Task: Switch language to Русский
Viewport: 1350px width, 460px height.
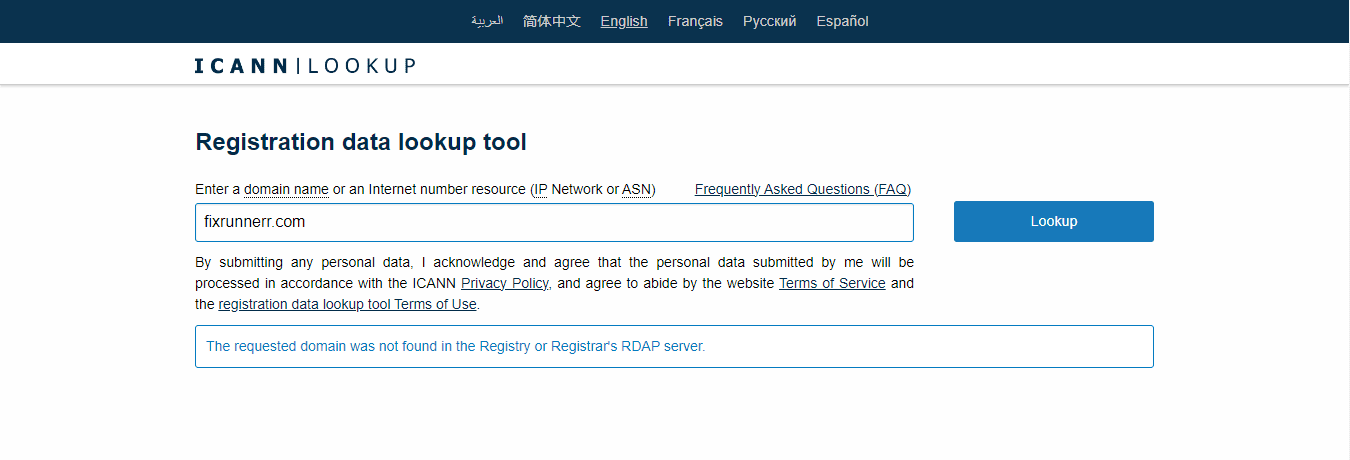Action: (x=770, y=21)
